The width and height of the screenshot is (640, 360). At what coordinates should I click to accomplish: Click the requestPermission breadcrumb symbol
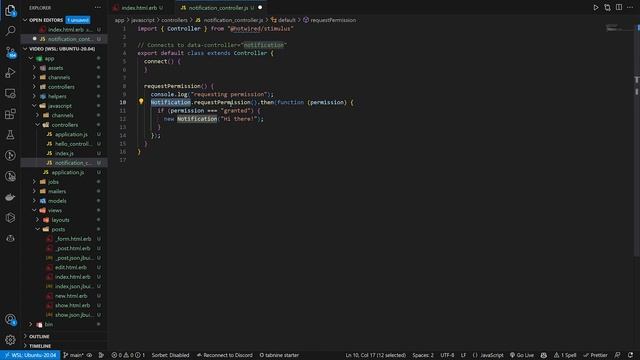click(333, 20)
